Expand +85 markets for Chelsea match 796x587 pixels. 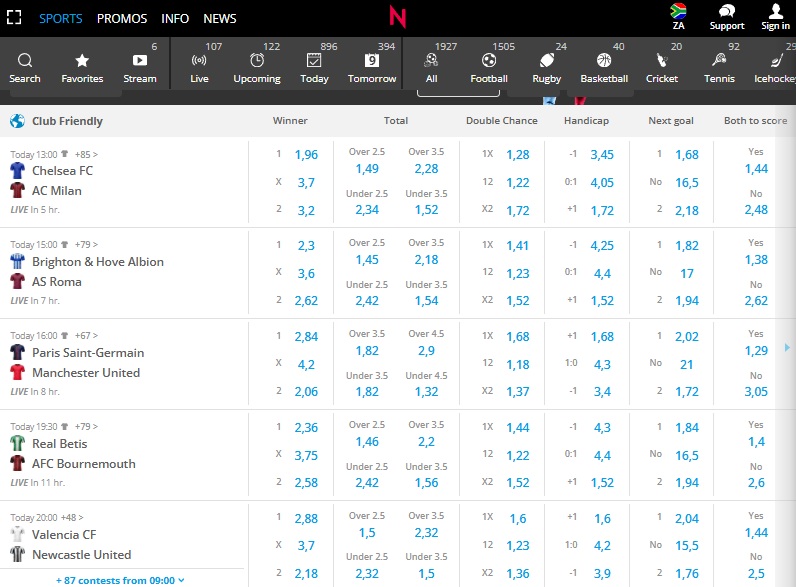click(86, 154)
